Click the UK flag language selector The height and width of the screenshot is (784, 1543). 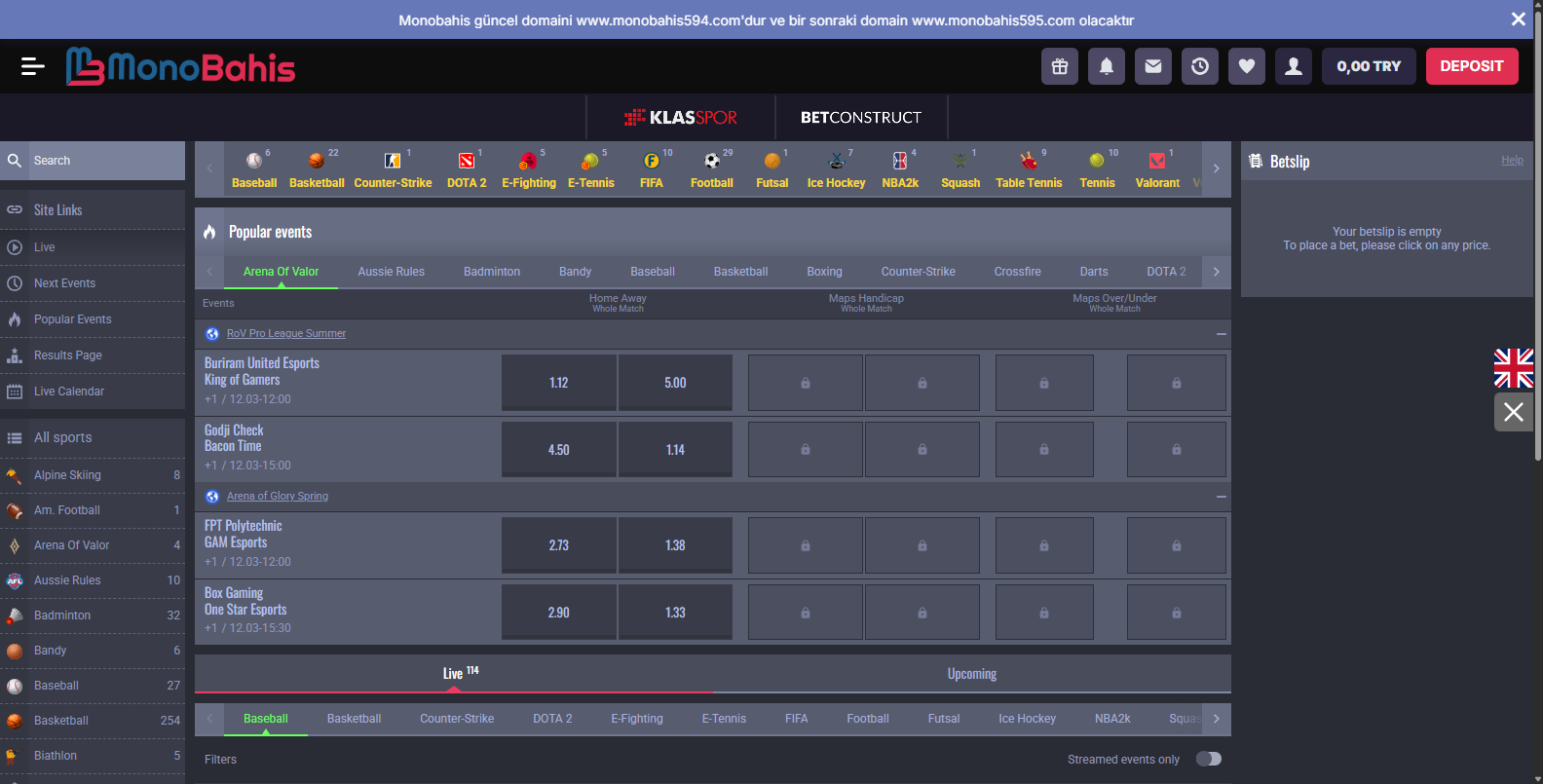tap(1513, 368)
